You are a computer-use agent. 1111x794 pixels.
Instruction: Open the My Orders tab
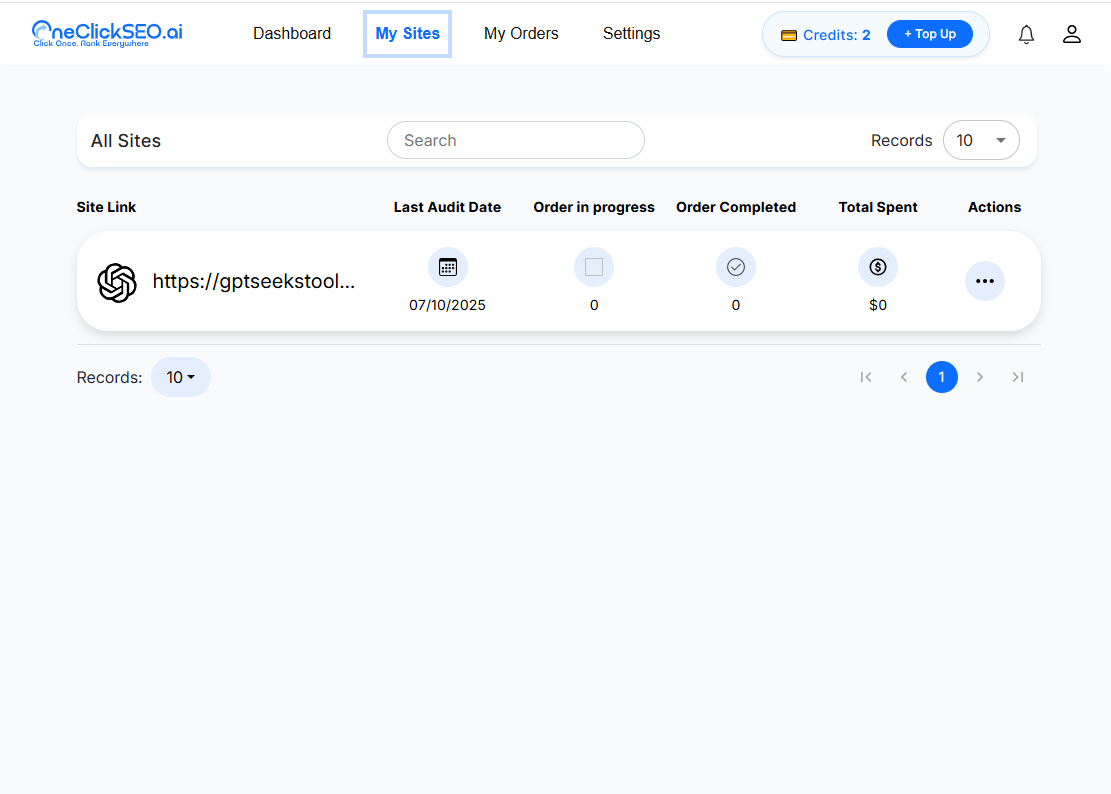coord(521,33)
